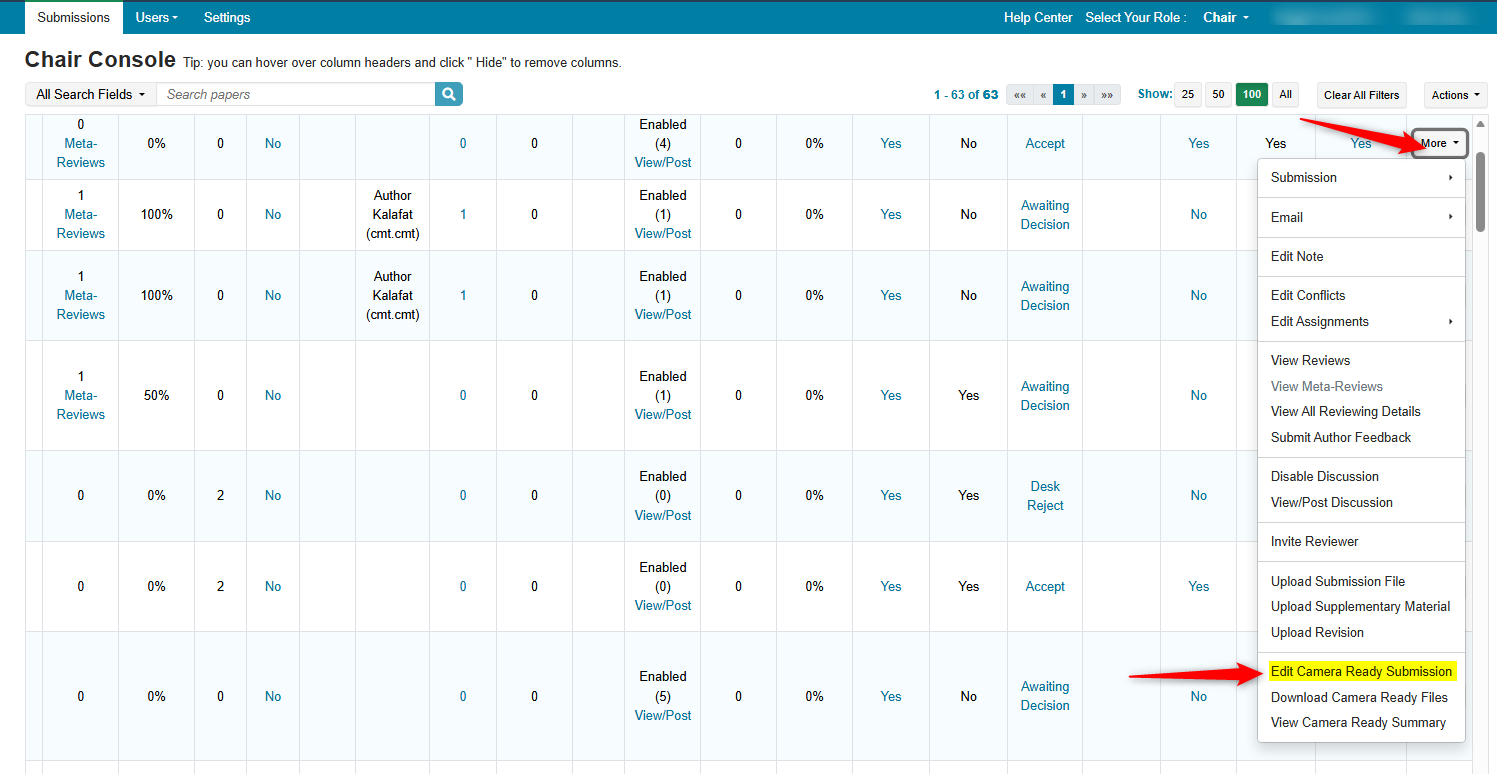This screenshot has height=774, width=1497.
Task: Go to first page using double-left arrows
Action: point(1019,95)
